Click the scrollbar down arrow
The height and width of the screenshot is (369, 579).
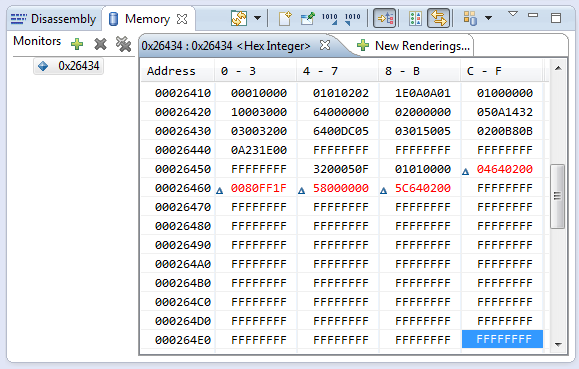click(x=558, y=345)
